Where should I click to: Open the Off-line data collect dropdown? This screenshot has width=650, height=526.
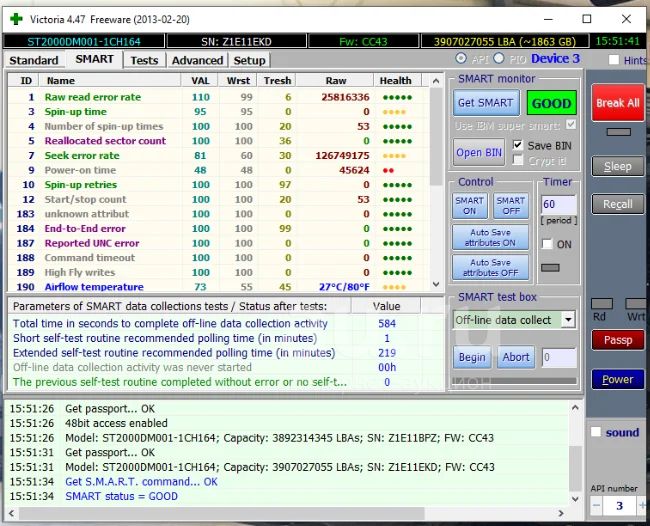(568, 320)
